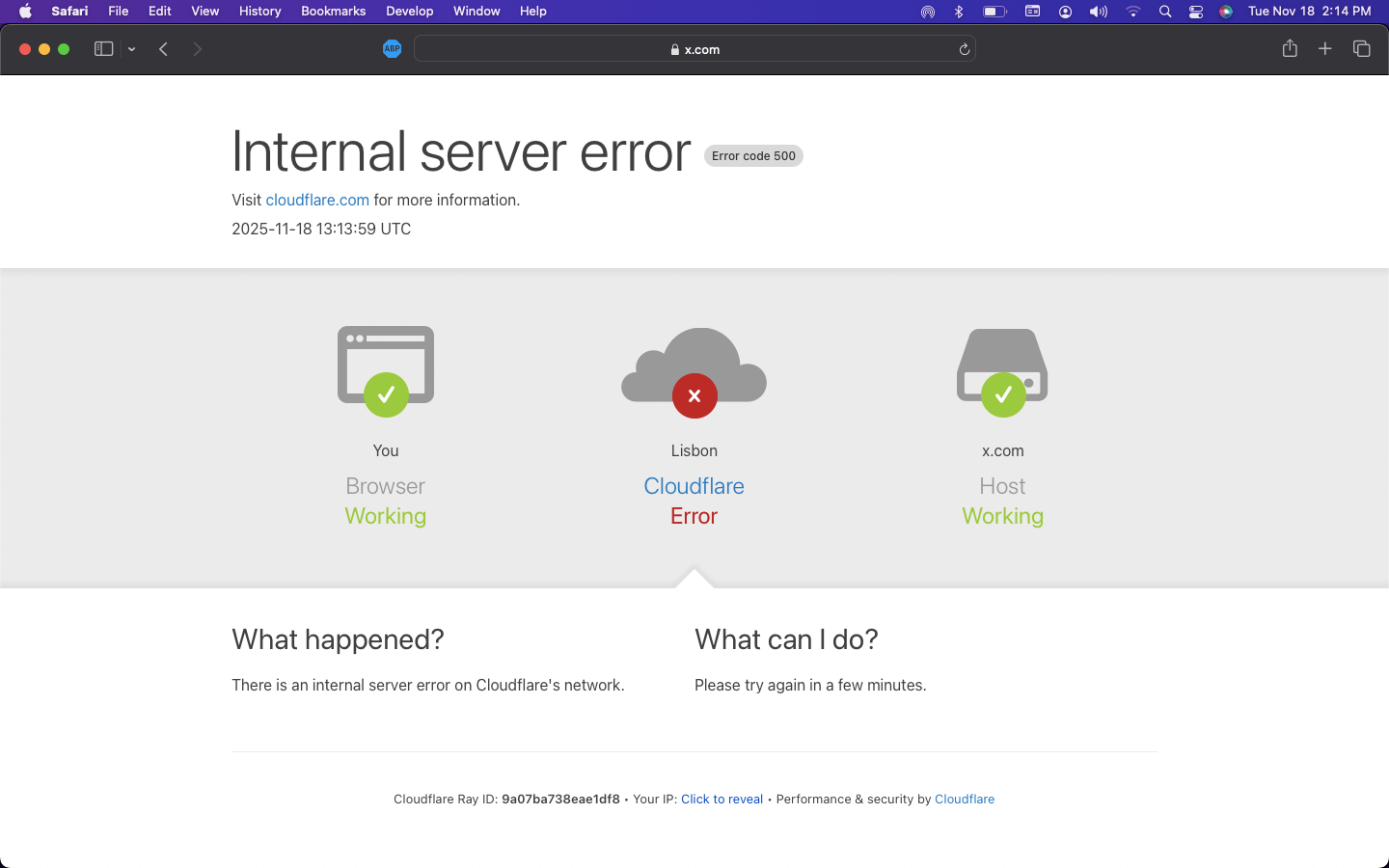Show the tab overview
The height and width of the screenshot is (868, 1389).
pos(1361,48)
